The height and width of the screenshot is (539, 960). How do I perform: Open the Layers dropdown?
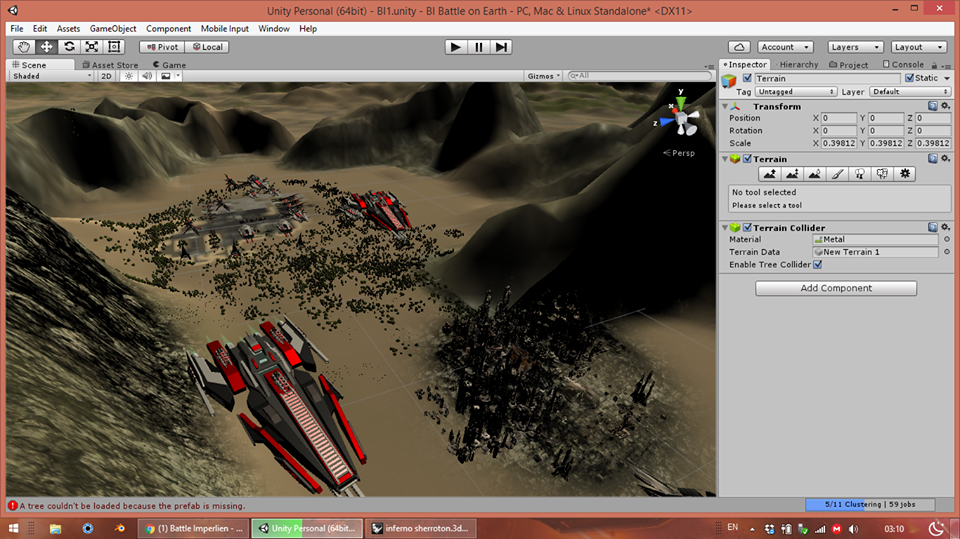855,47
